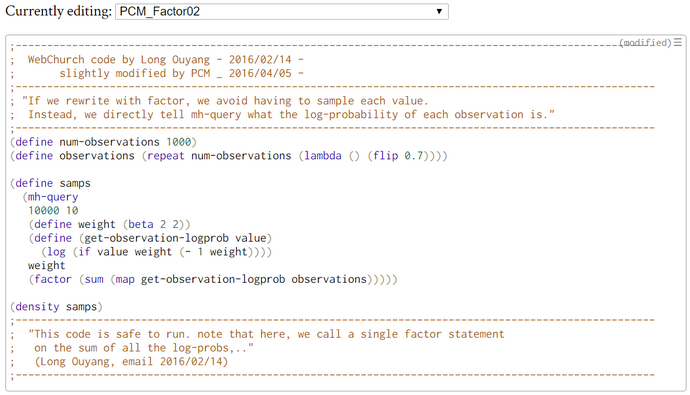
Task: Click the '(log (if value weight' line
Action: pyautogui.click(x=157, y=251)
